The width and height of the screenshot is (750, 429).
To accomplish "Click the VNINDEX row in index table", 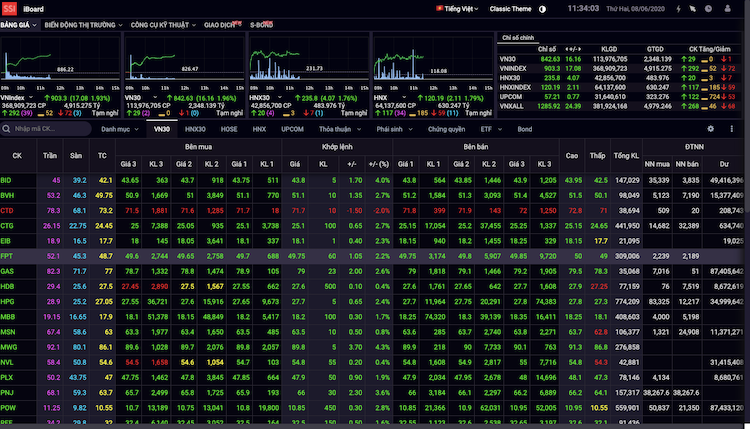I will [x=618, y=68].
